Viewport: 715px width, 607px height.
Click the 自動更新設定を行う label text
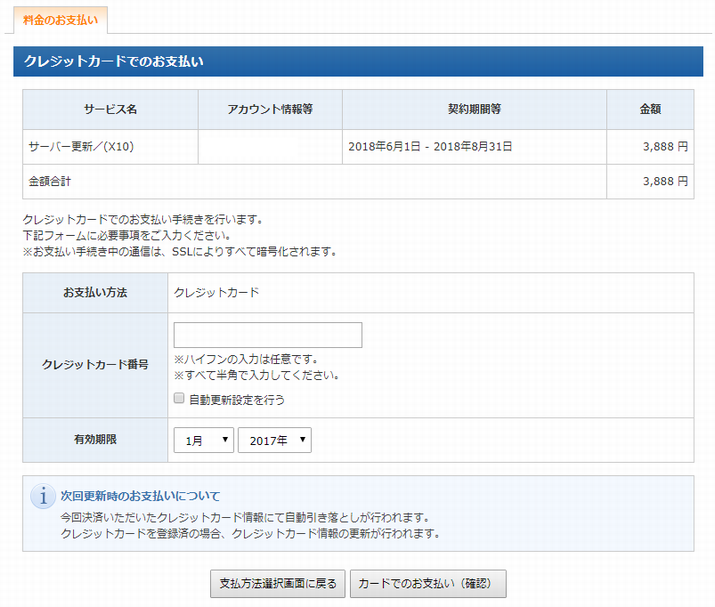pos(237,400)
